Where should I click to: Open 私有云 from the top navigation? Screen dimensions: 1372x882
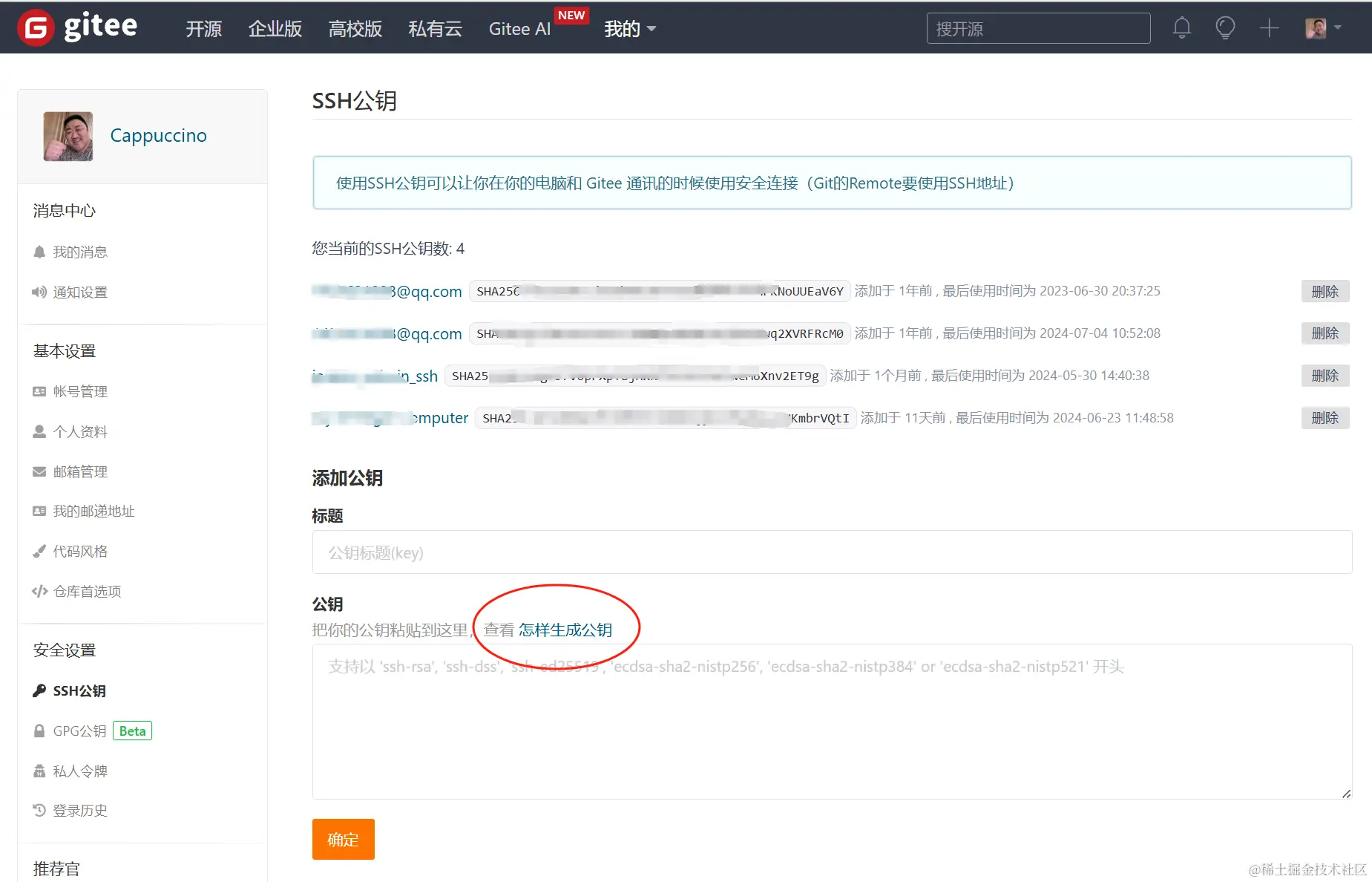pos(436,29)
